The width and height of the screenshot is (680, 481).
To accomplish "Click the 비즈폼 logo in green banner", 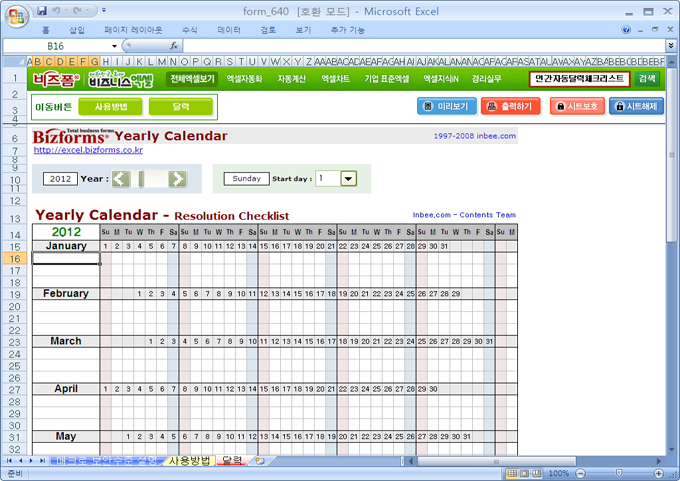I will (x=56, y=79).
